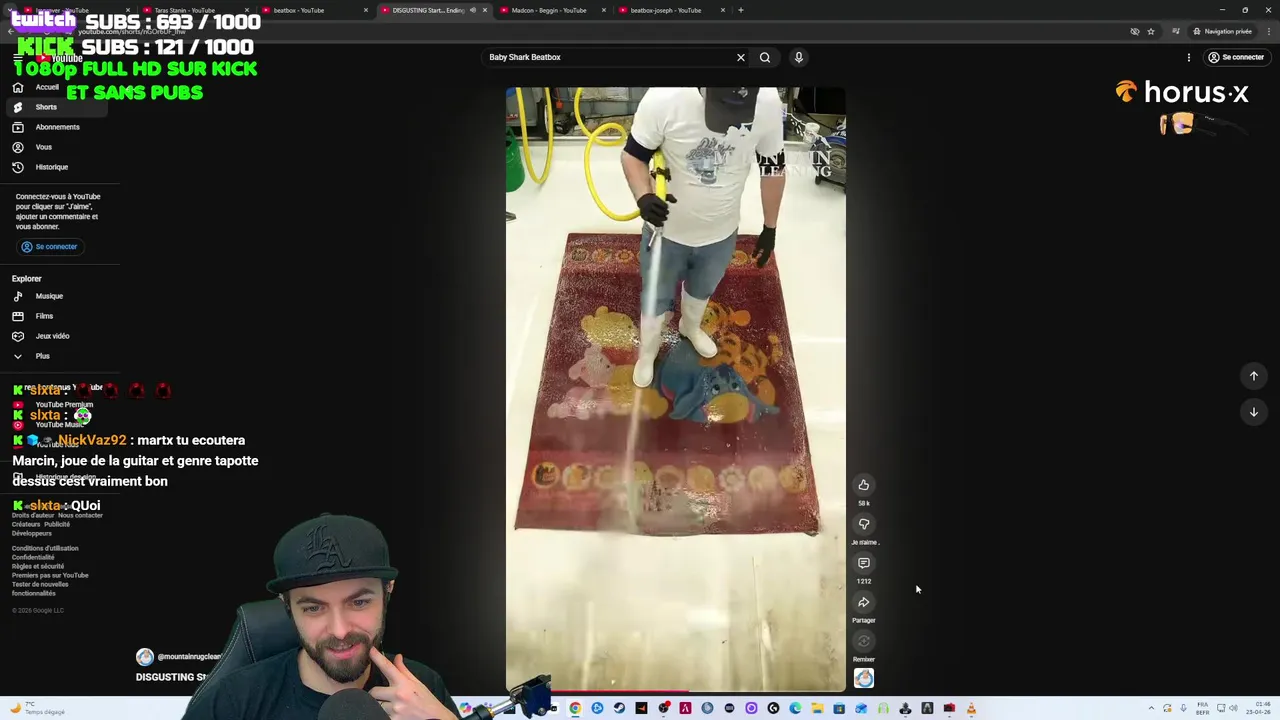The height and width of the screenshot is (720, 1280).
Task: Go to next Short with down arrow
Action: (1254, 412)
